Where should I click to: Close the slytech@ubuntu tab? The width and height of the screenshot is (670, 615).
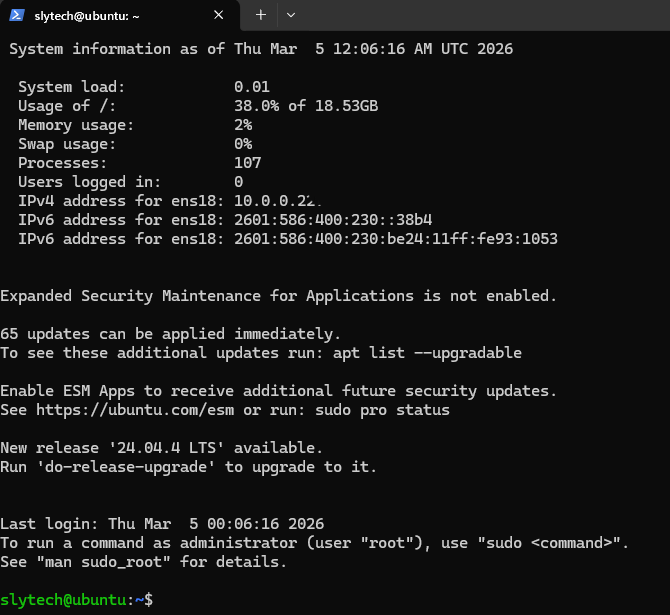(219, 15)
